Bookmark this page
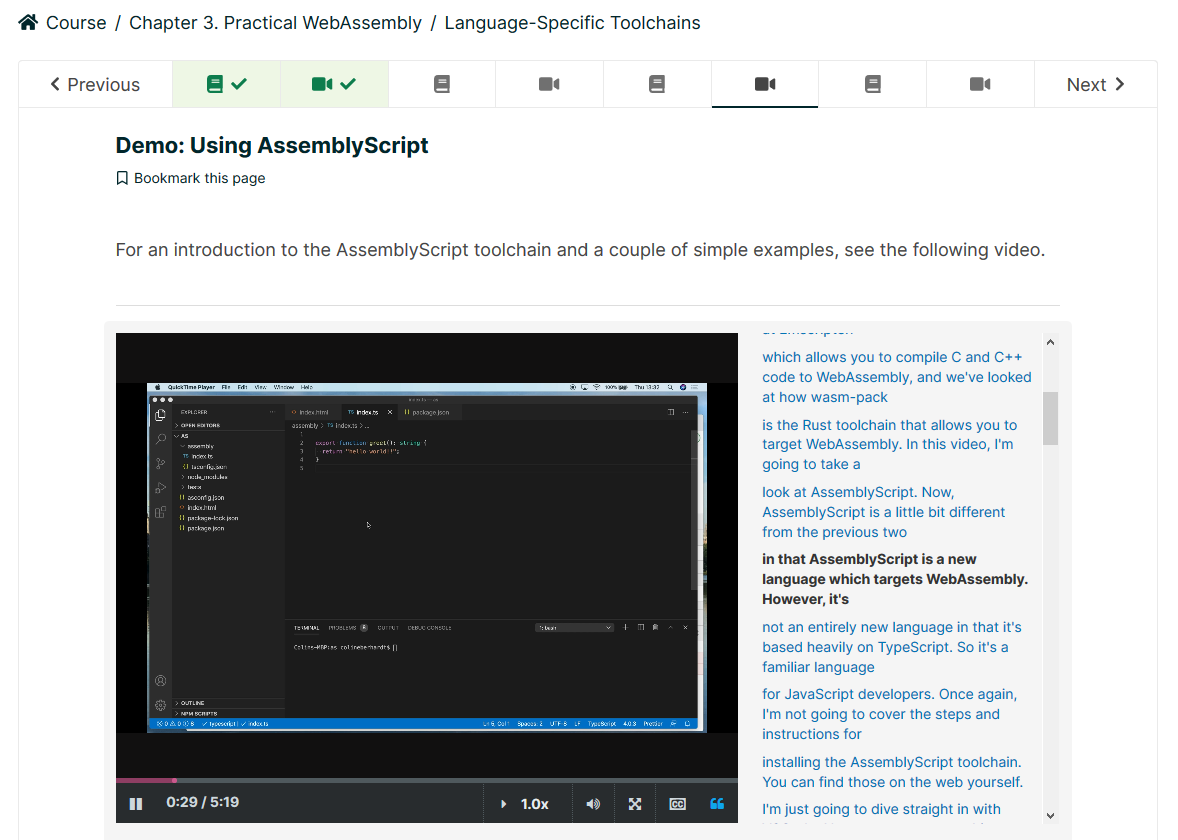 coord(191,178)
